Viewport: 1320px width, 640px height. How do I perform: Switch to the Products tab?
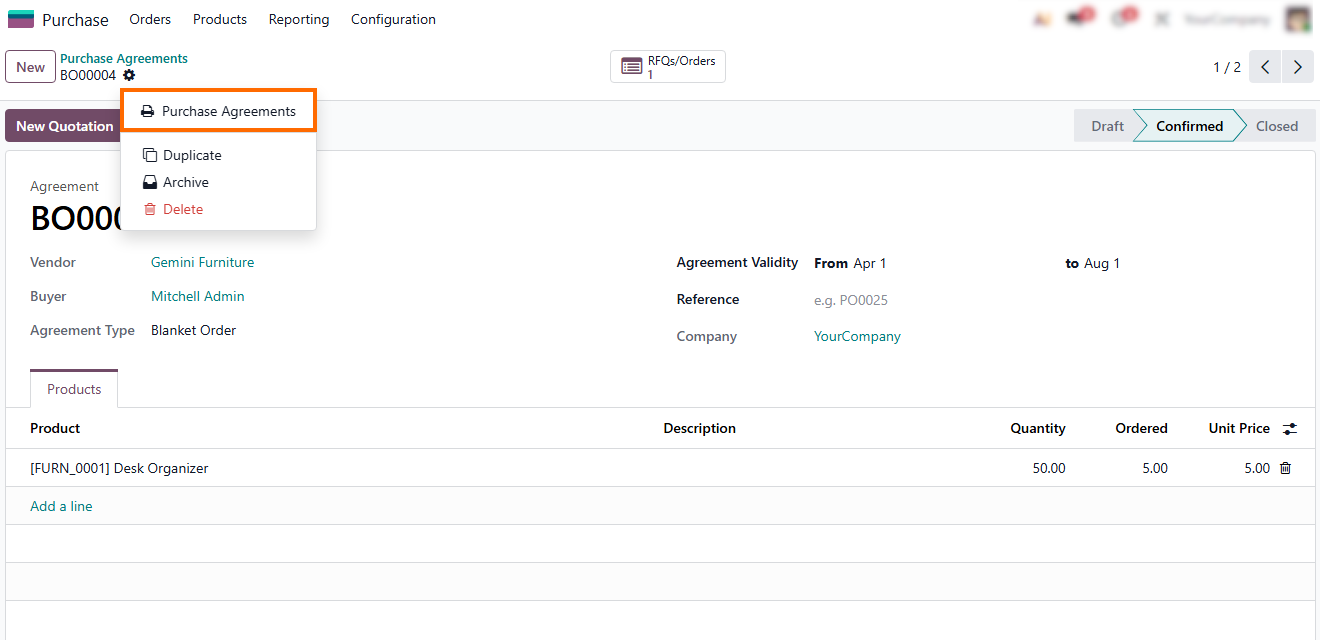(74, 389)
